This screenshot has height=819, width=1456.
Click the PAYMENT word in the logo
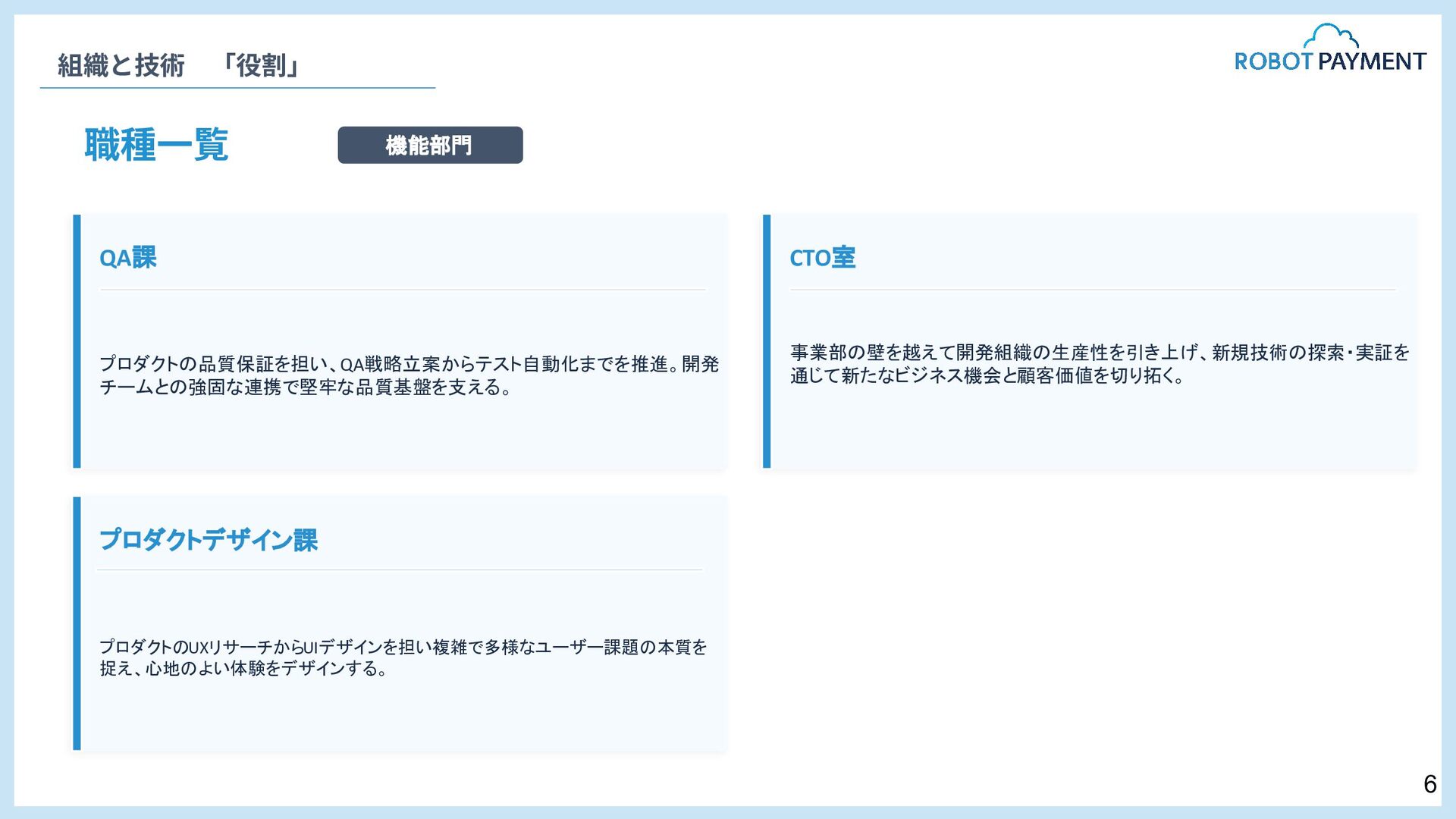(1372, 61)
